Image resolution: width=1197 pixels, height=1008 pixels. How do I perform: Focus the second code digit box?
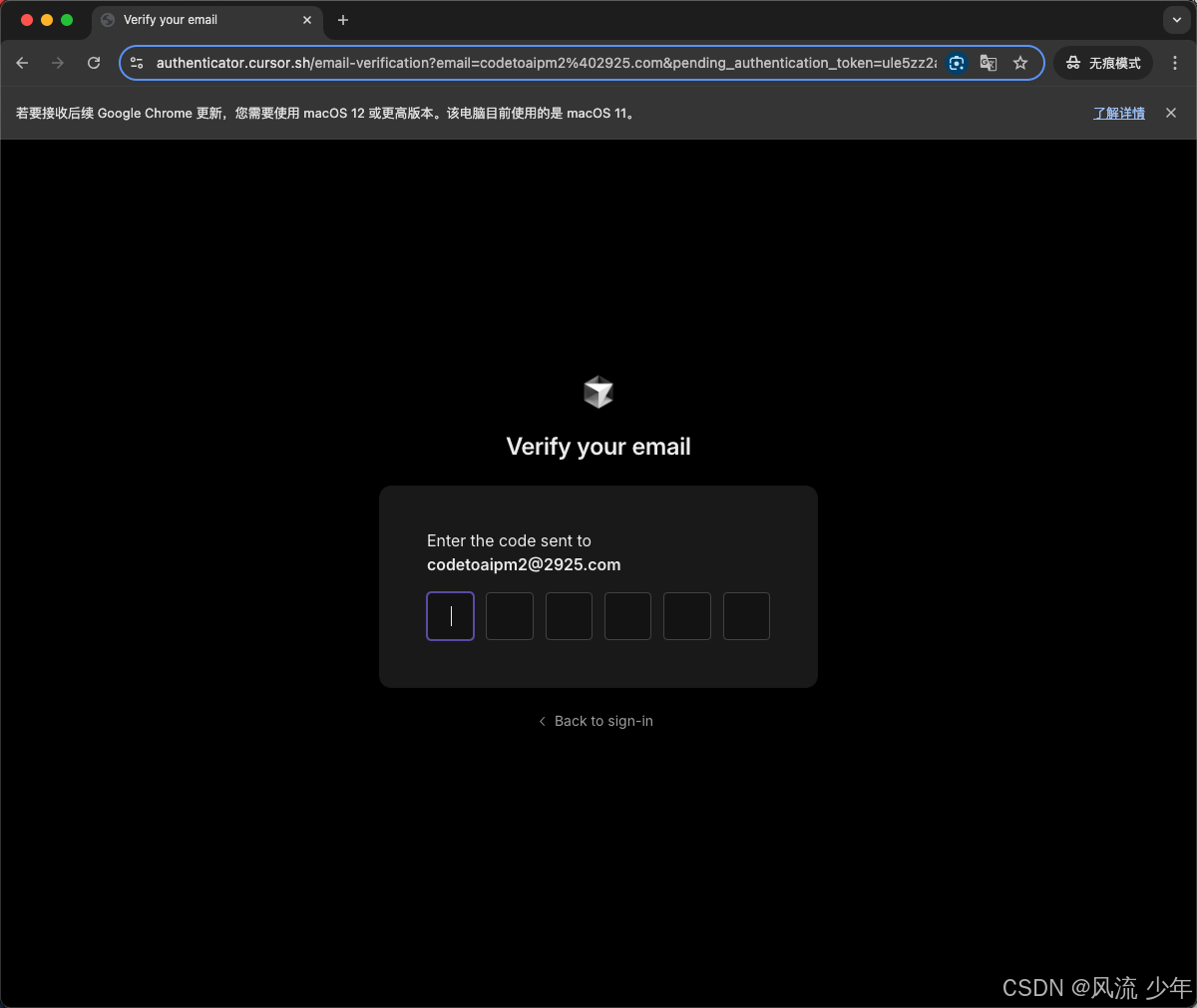(x=510, y=616)
